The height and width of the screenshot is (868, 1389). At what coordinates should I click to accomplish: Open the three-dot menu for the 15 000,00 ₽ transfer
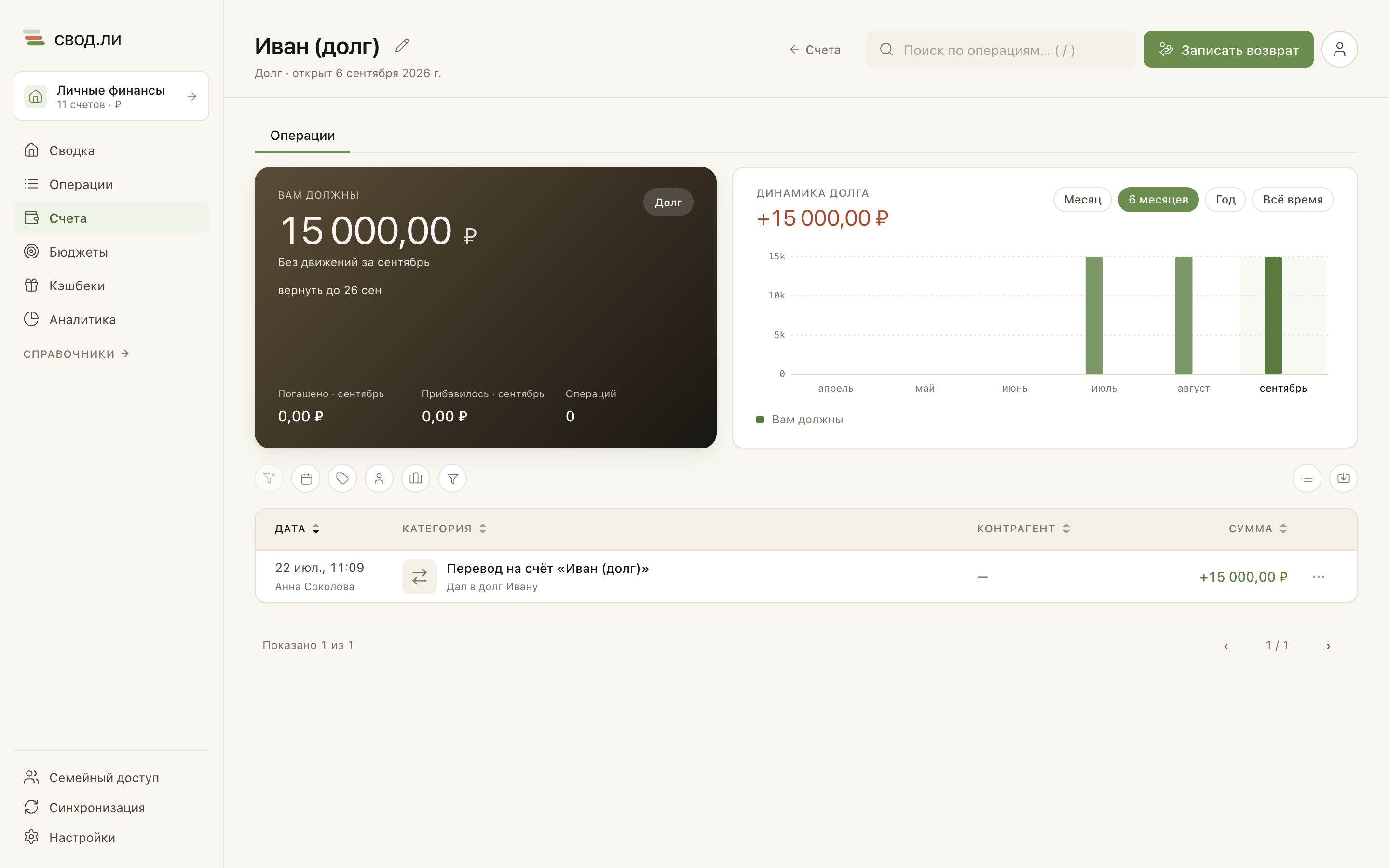pos(1319,576)
